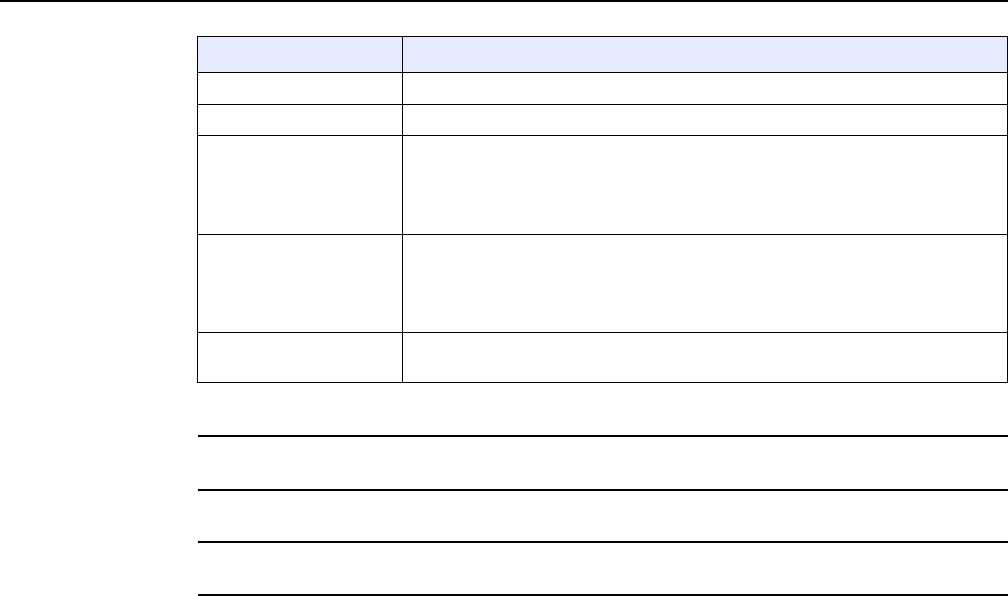Select third row's tall right cell

(x=704, y=185)
